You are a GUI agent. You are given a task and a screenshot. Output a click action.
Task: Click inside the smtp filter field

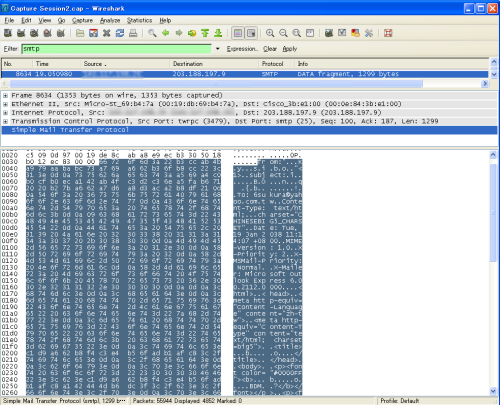(116, 49)
